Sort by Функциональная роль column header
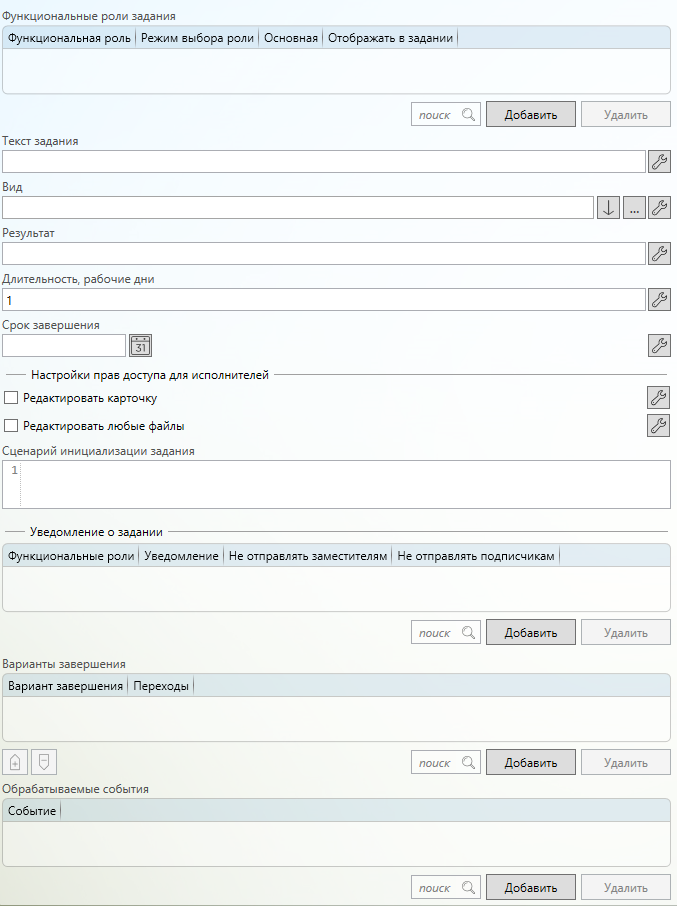677x906 pixels. point(69,38)
